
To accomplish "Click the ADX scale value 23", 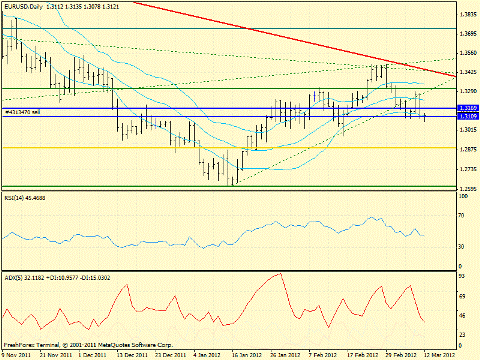I will (x=462, y=335).
